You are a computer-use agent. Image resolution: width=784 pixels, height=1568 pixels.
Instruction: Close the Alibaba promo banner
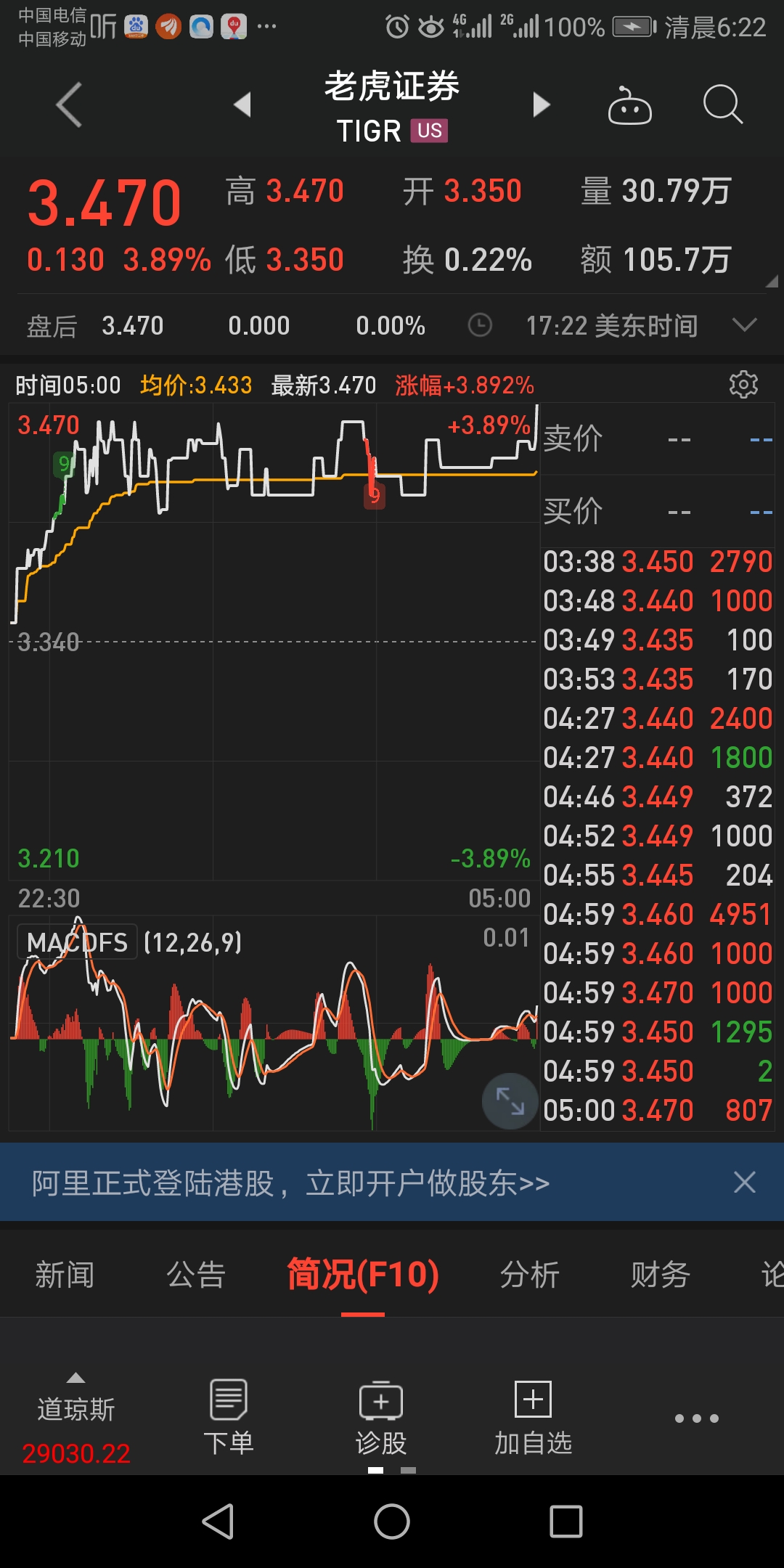[745, 1183]
